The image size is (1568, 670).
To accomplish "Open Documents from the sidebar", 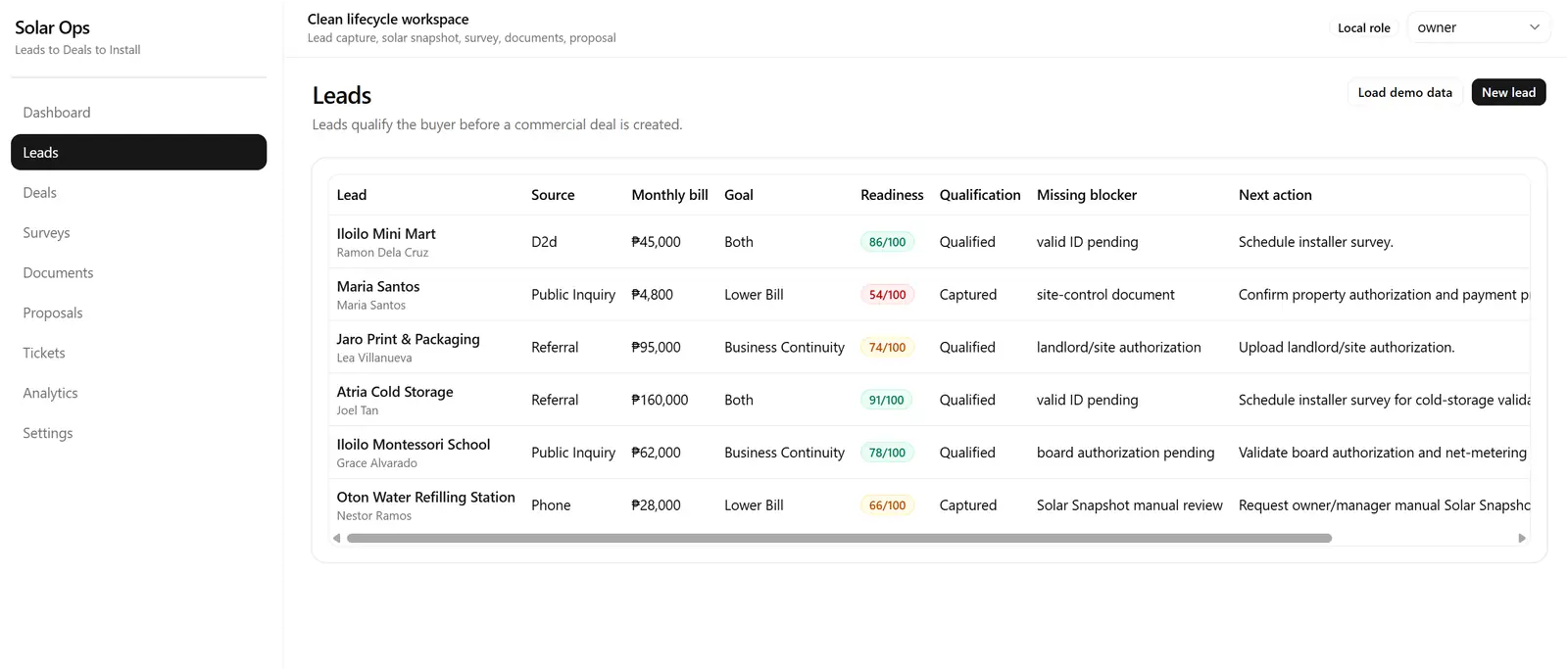I will (x=138, y=273).
